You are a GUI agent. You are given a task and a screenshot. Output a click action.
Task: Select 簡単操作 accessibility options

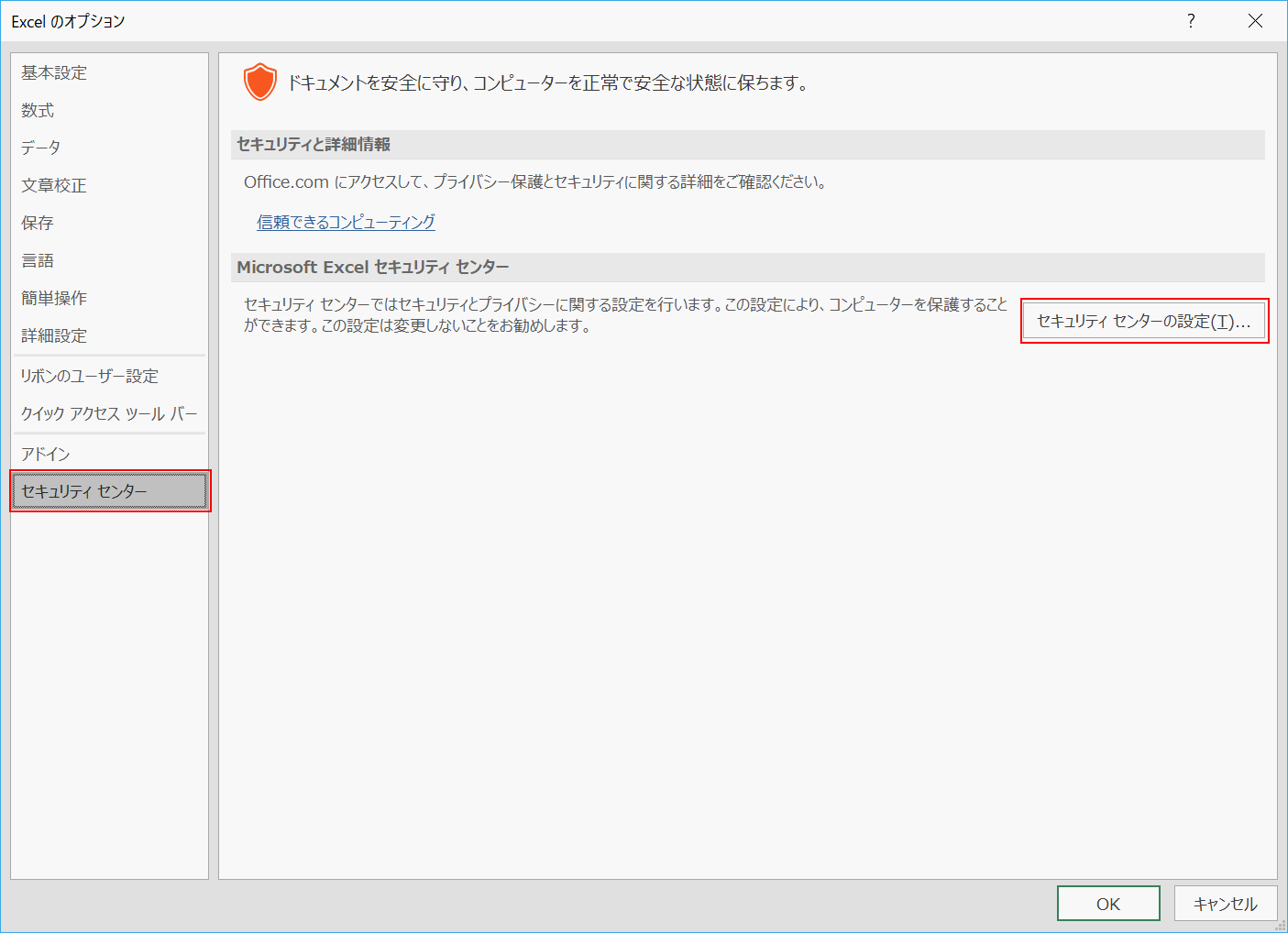[53, 298]
